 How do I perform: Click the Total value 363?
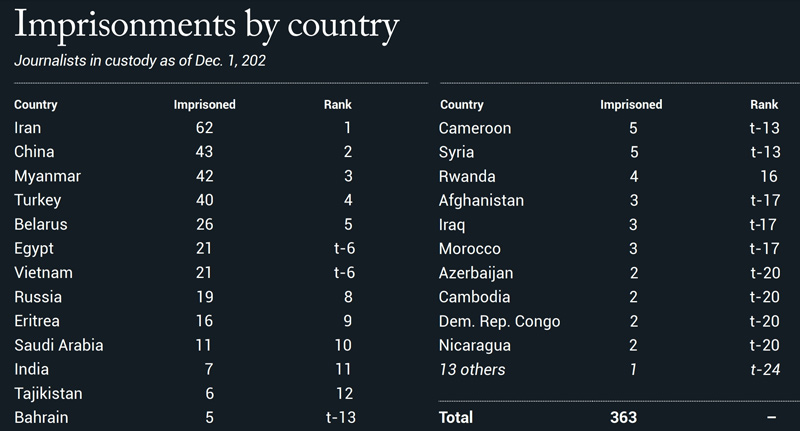623,417
